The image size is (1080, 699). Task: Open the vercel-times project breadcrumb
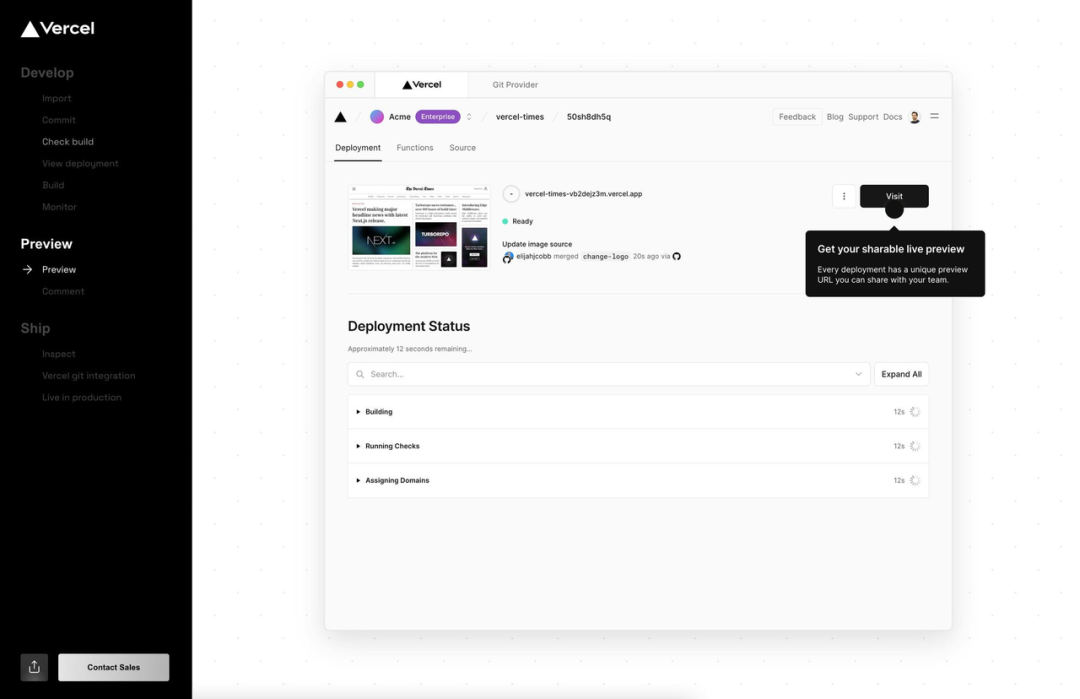(x=520, y=117)
